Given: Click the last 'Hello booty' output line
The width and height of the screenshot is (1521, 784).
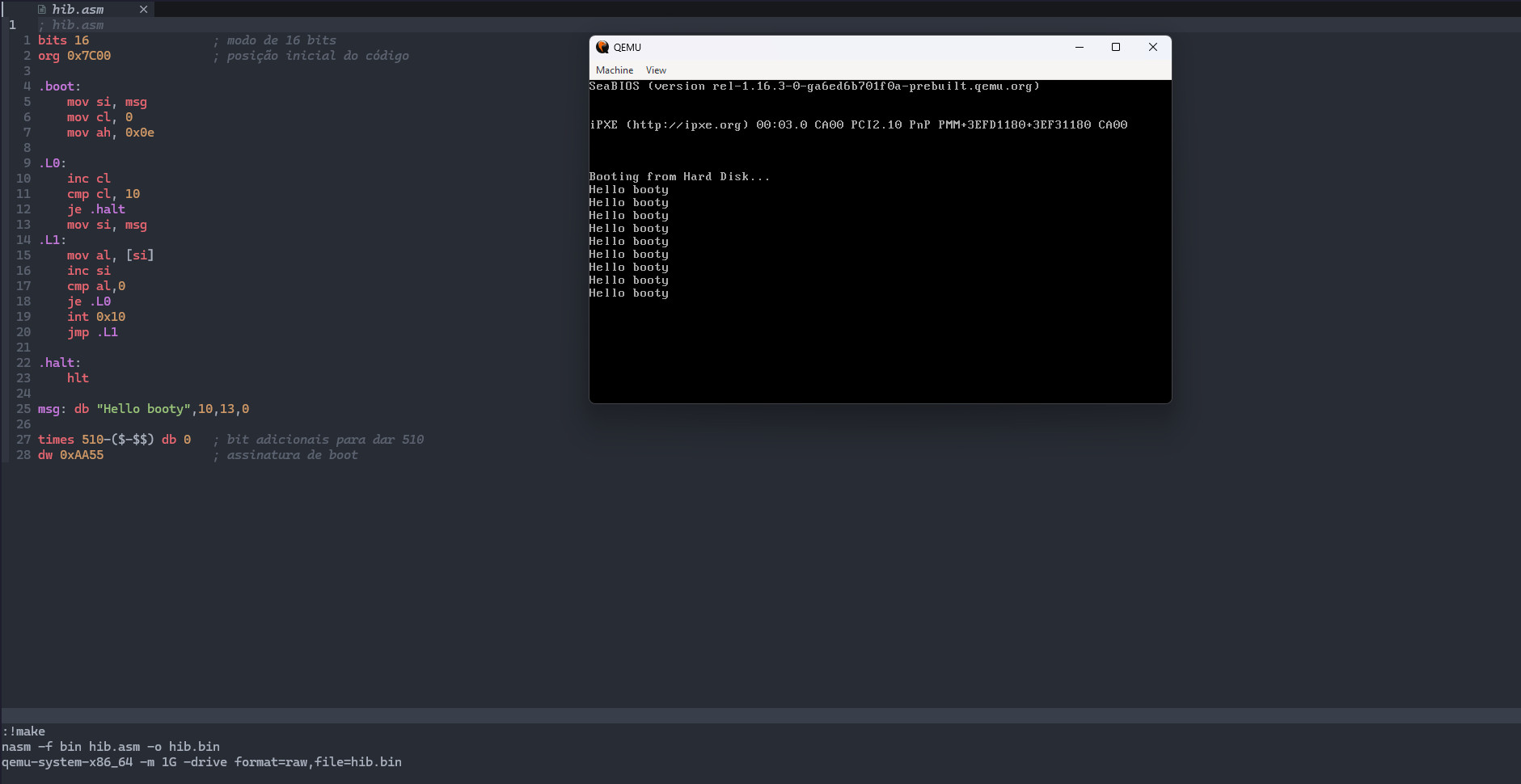Looking at the screenshot, I should (629, 293).
